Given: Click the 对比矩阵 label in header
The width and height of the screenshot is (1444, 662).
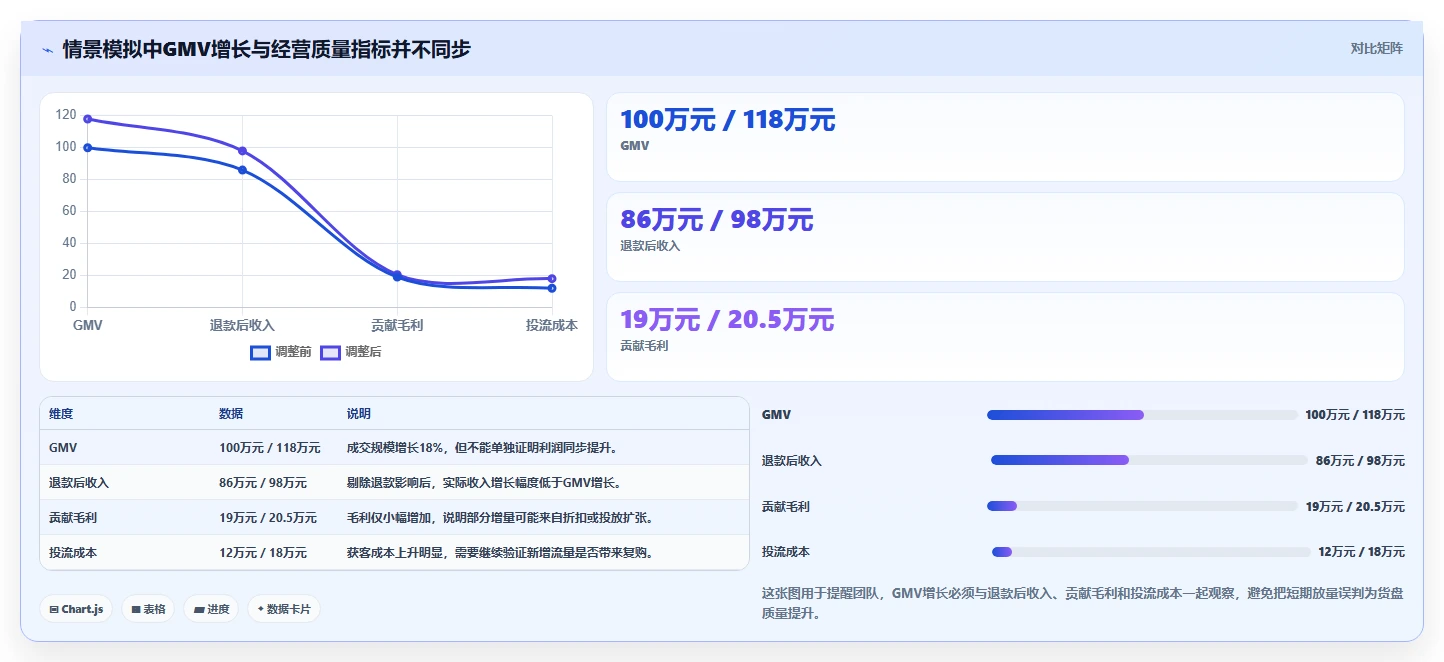Looking at the screenshot, I should pyautogui.click(x=1376, y=48).
